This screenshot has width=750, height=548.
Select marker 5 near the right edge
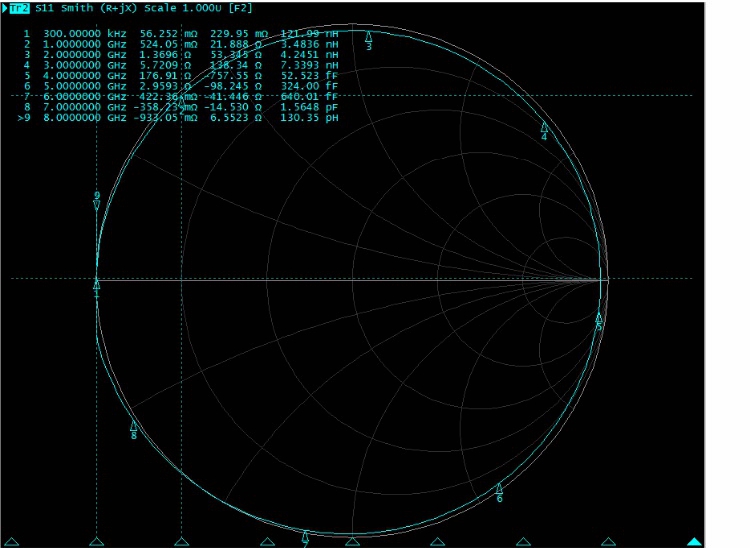click(599, 320)
